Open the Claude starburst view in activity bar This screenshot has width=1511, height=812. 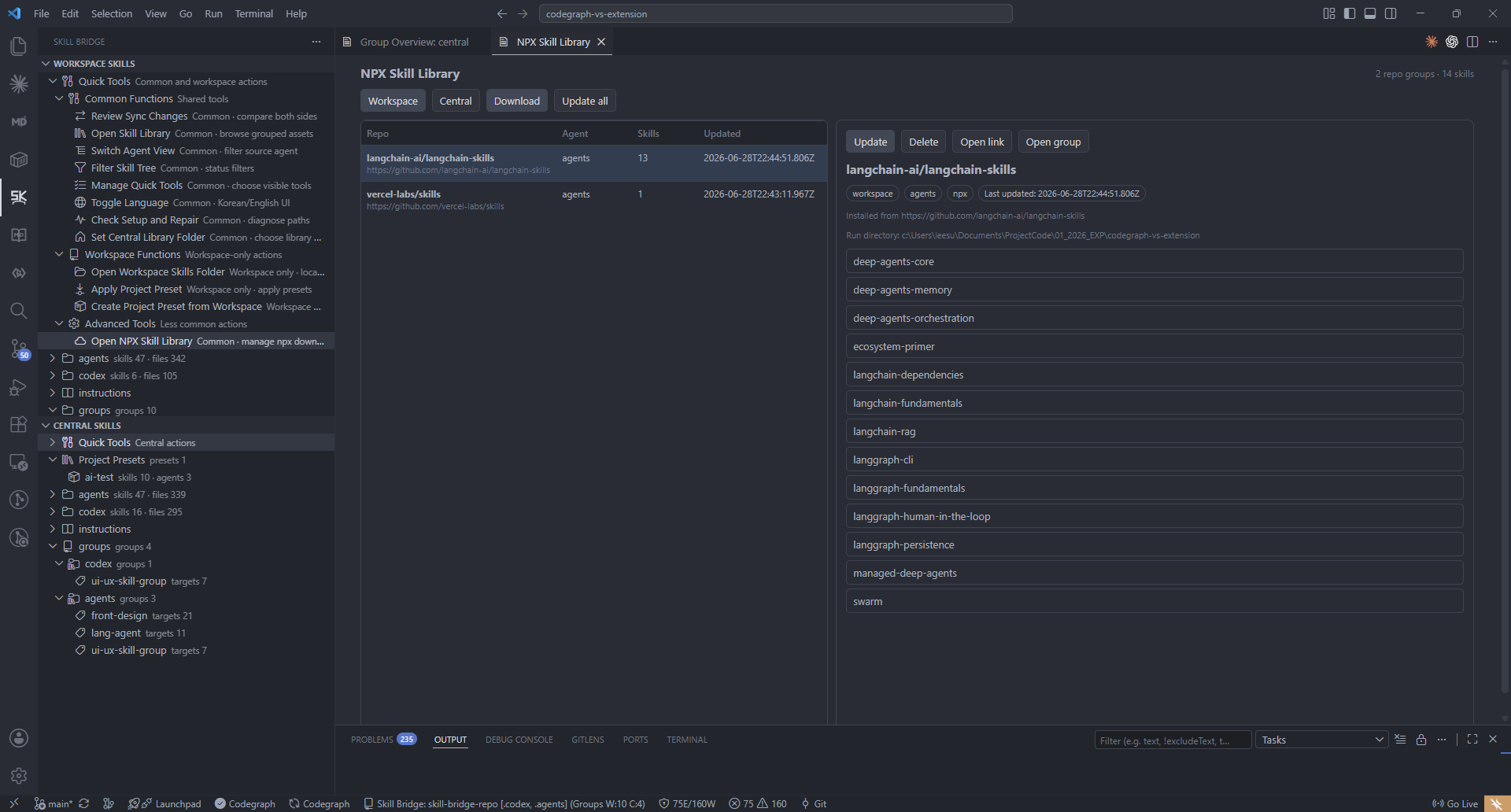[x=19, y=83]
